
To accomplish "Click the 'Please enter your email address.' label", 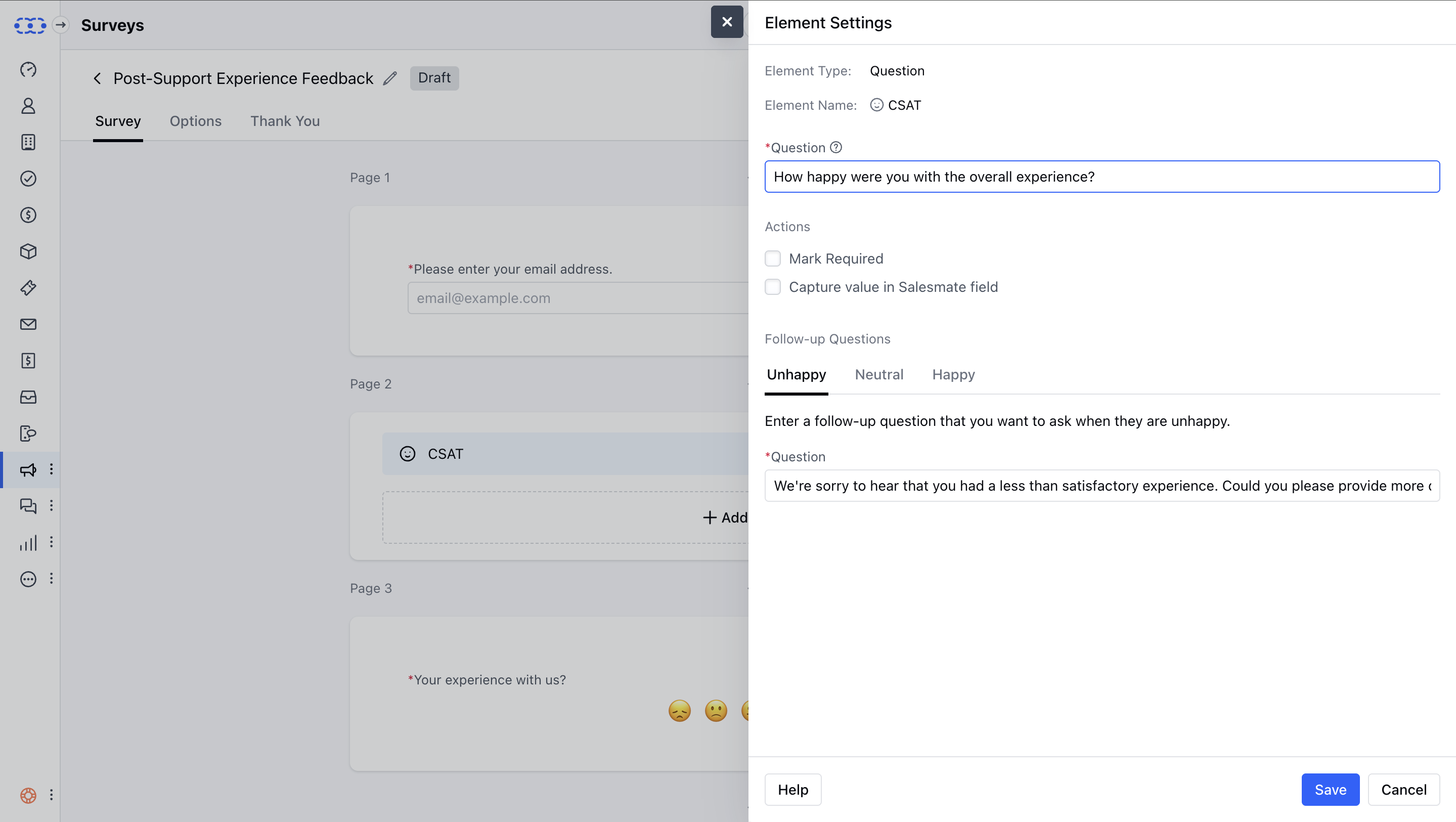I will click(x=513, y=269).
